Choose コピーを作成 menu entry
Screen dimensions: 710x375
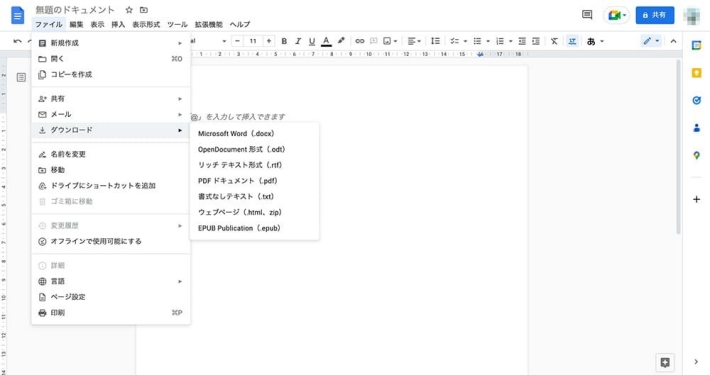tap(111, 74)
